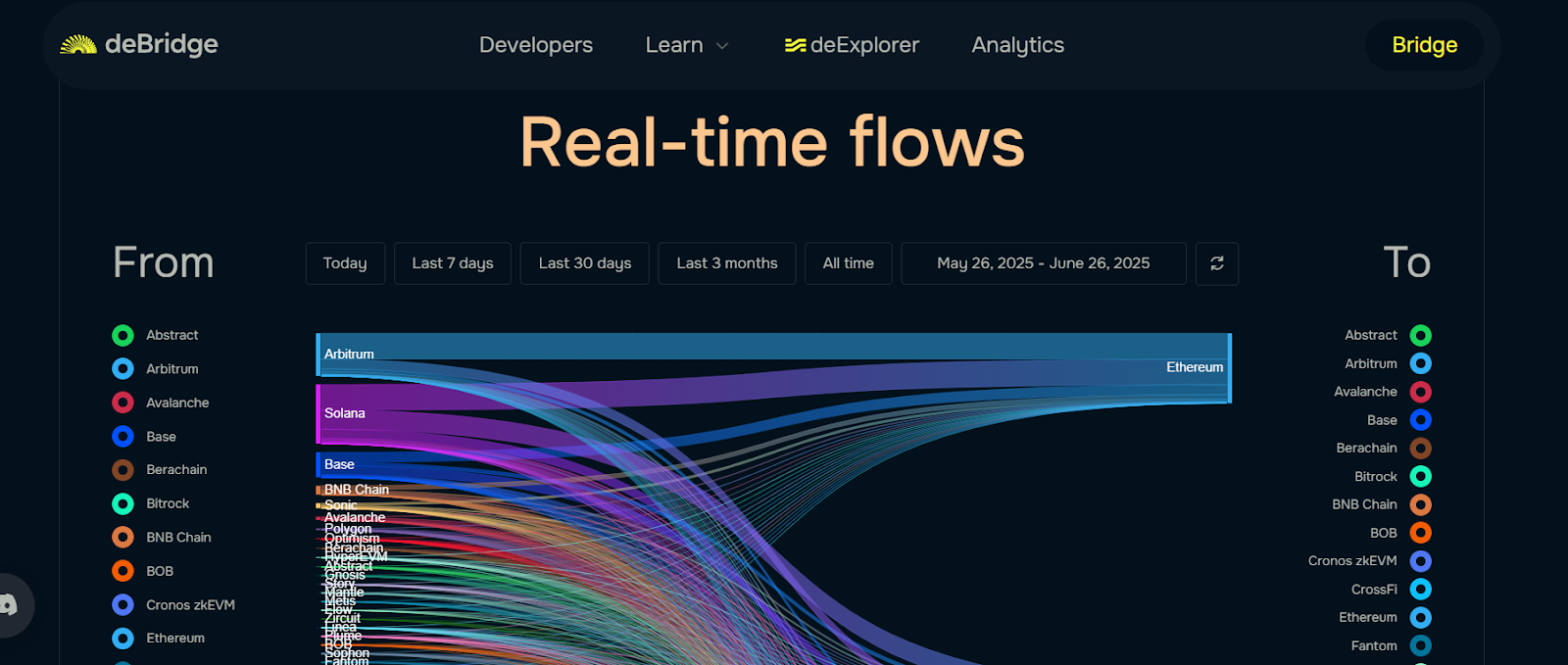Image resolution: width=1568 pixels, height=665 pixels.
Task: Click BOB's orange ring icon in To list
Action: click(x=1421, y=533)
